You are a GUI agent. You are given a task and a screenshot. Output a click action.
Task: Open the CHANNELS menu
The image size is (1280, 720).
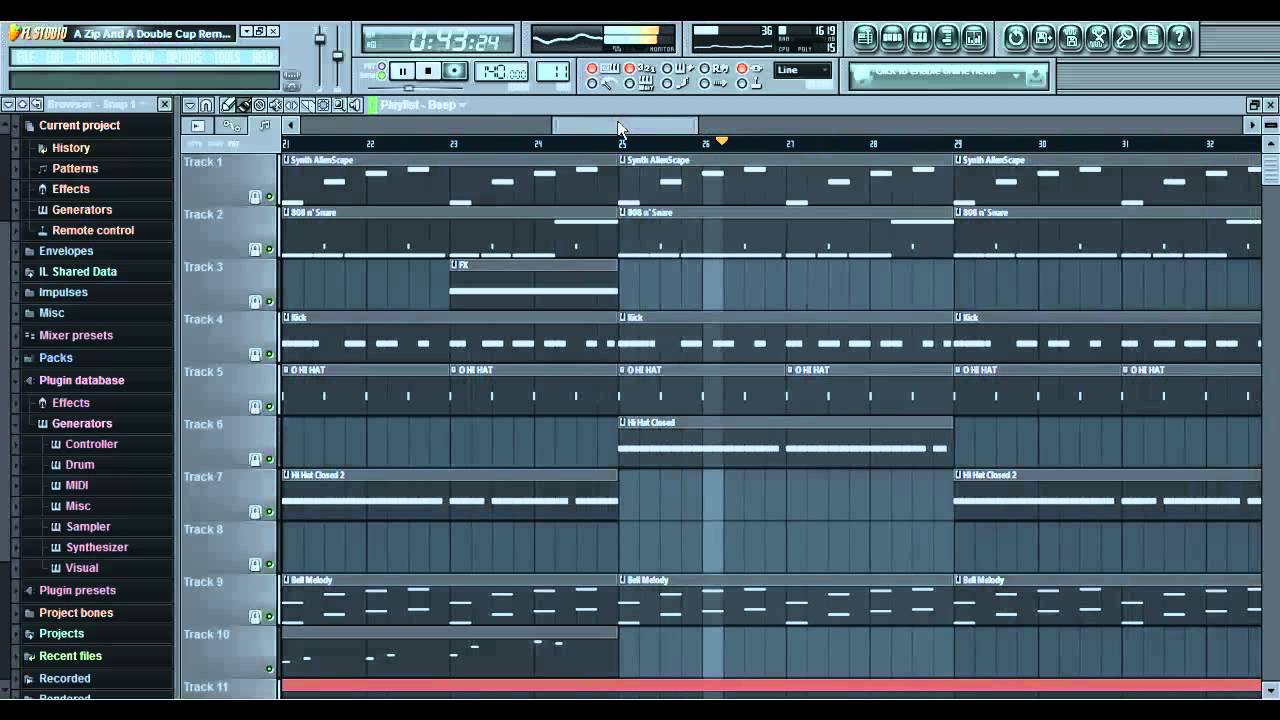pos(98,57)
